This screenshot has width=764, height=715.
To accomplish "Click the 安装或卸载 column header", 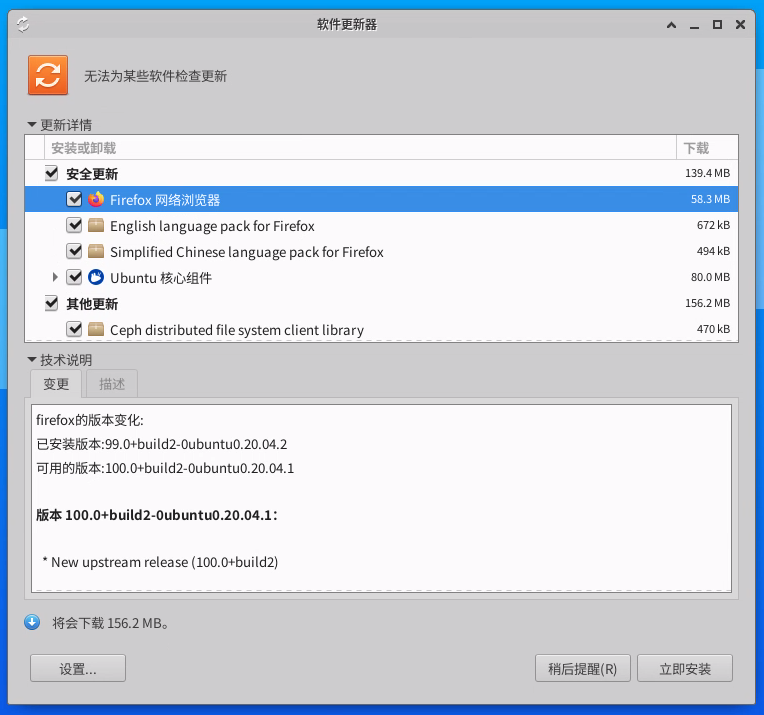I will [x=360, y=148].
